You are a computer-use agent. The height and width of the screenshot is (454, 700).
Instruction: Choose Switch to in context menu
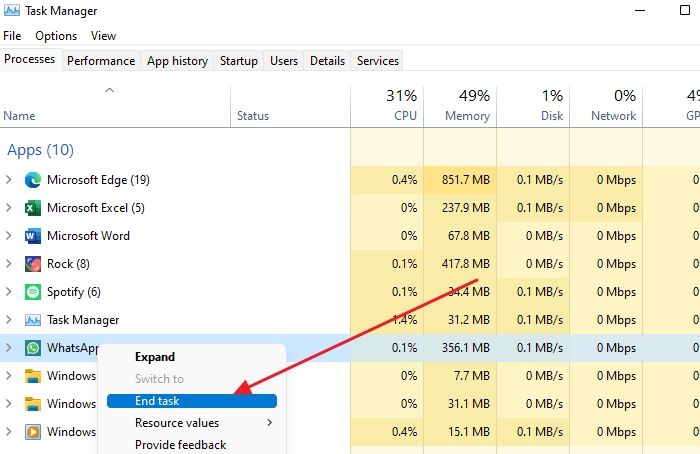192,379
